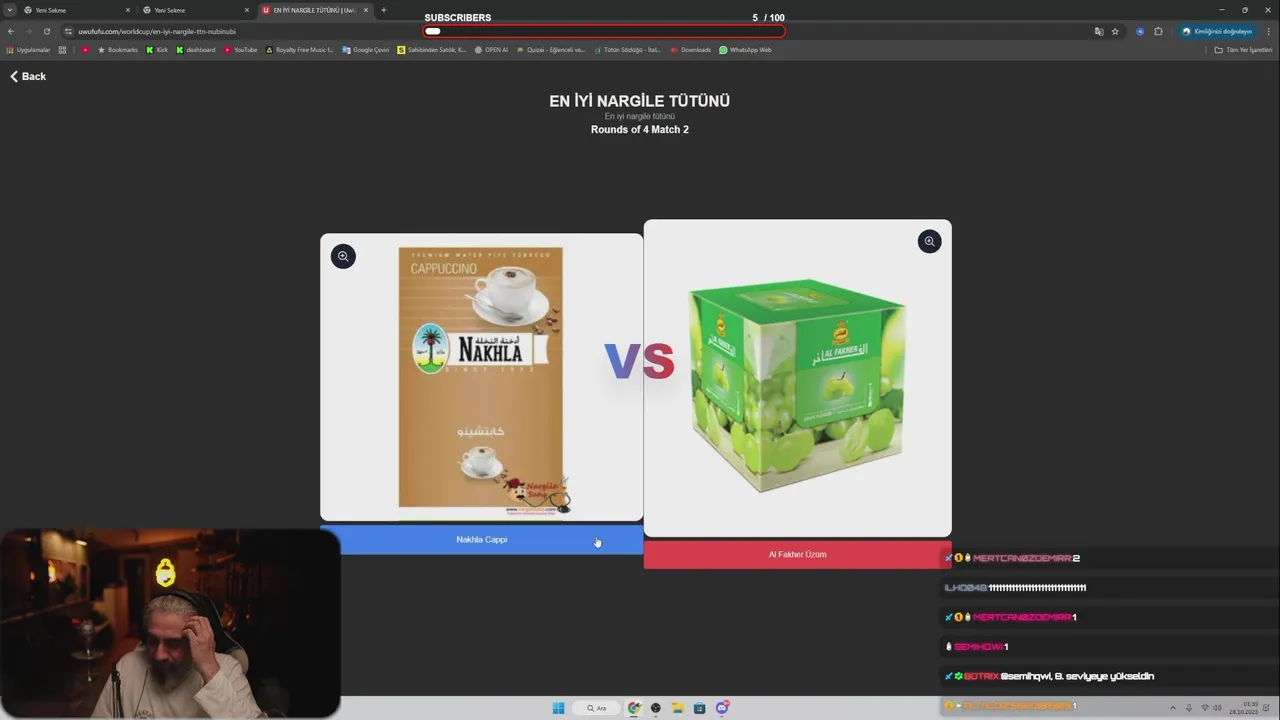1280x720 pixels.
Task: Open WhatsApp Web bookmark
Action: pos(745,50)
